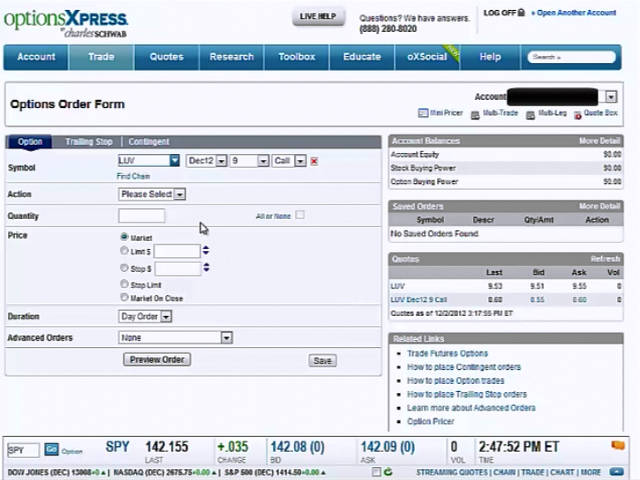Select the Stop price radio button
Image resolution: width=640 pixels, height=480 pixels.
[x=124, y=268]
